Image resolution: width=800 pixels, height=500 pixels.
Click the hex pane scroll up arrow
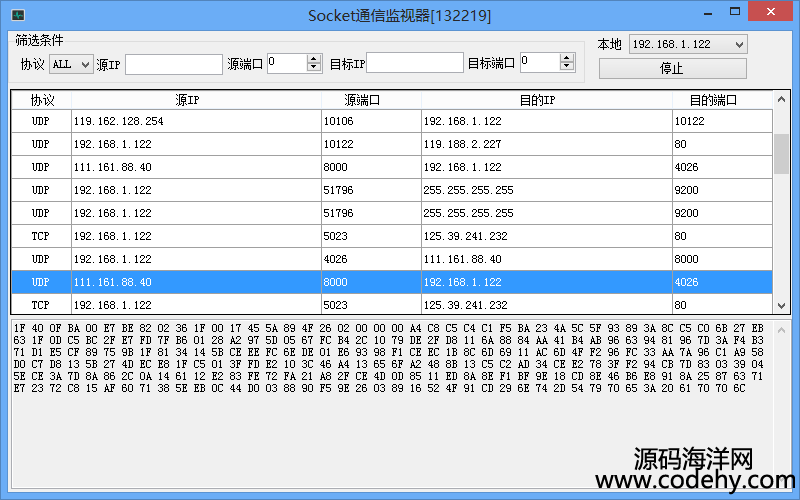pyautogui.click(x=781, y=330)
